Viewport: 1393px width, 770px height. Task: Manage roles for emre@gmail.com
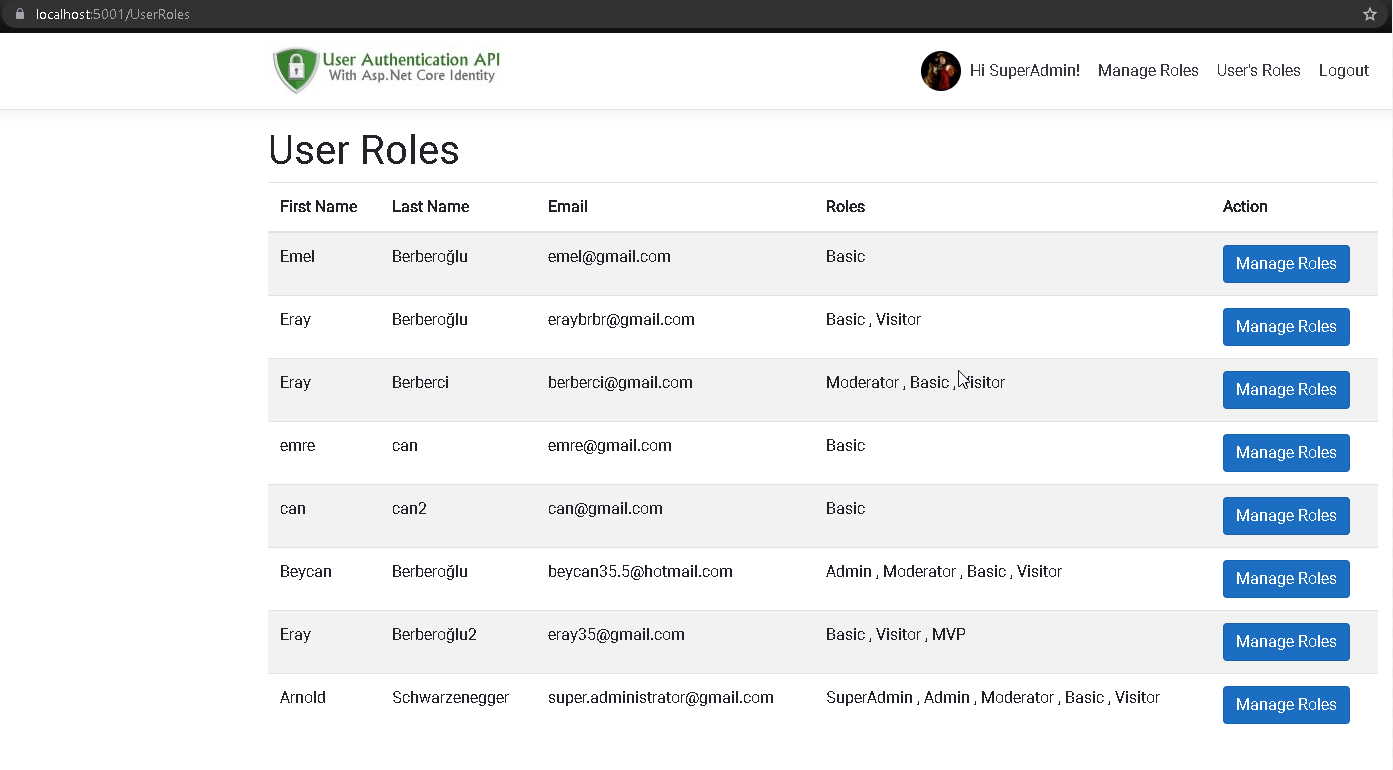pyautogui.click(x=1285, y=453)
